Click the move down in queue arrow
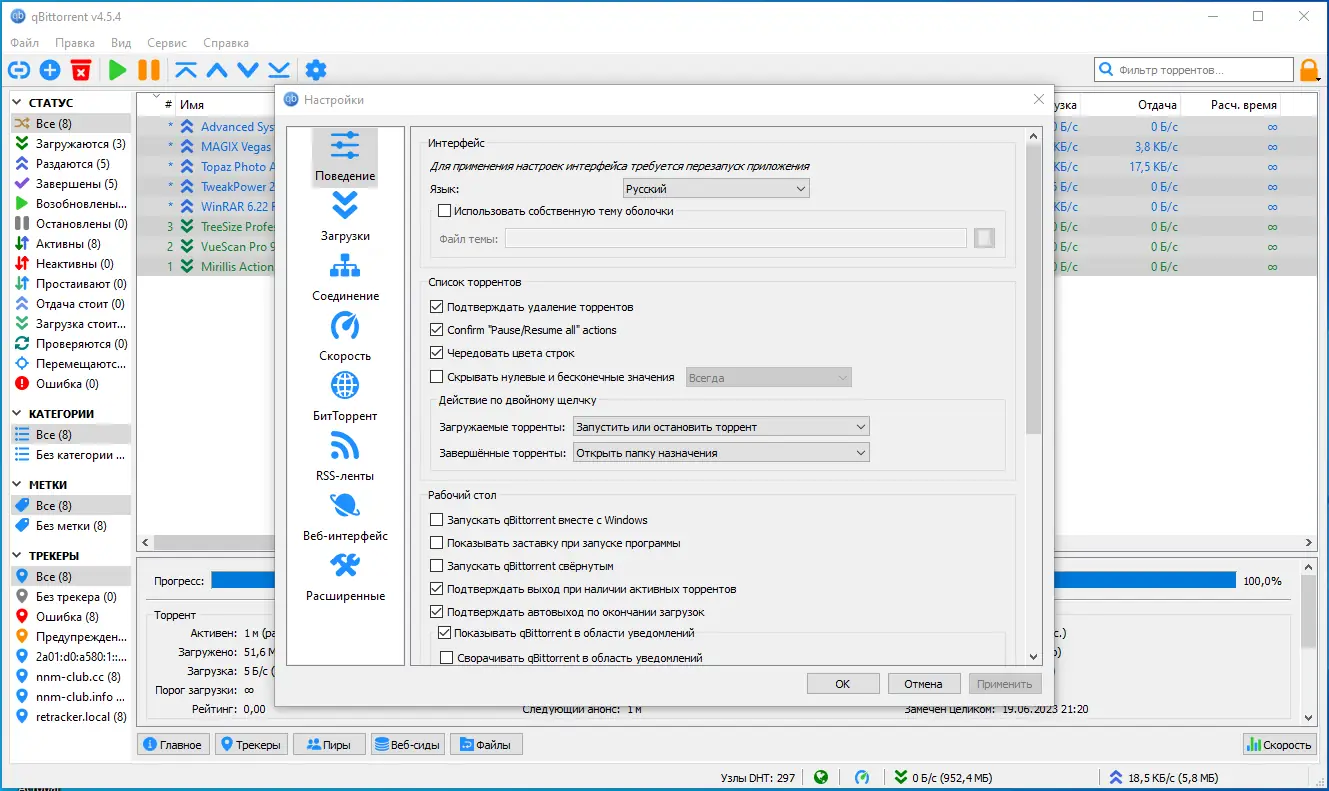1329x791 pixels. [248, 70]
